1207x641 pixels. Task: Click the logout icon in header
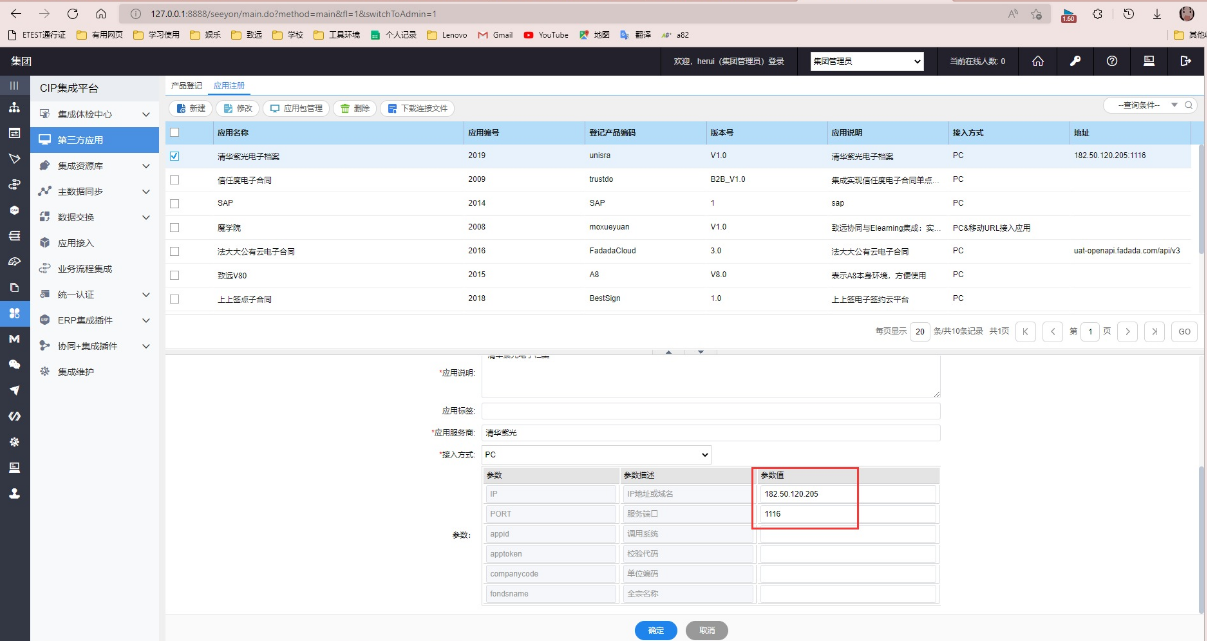click(1186, 61)
